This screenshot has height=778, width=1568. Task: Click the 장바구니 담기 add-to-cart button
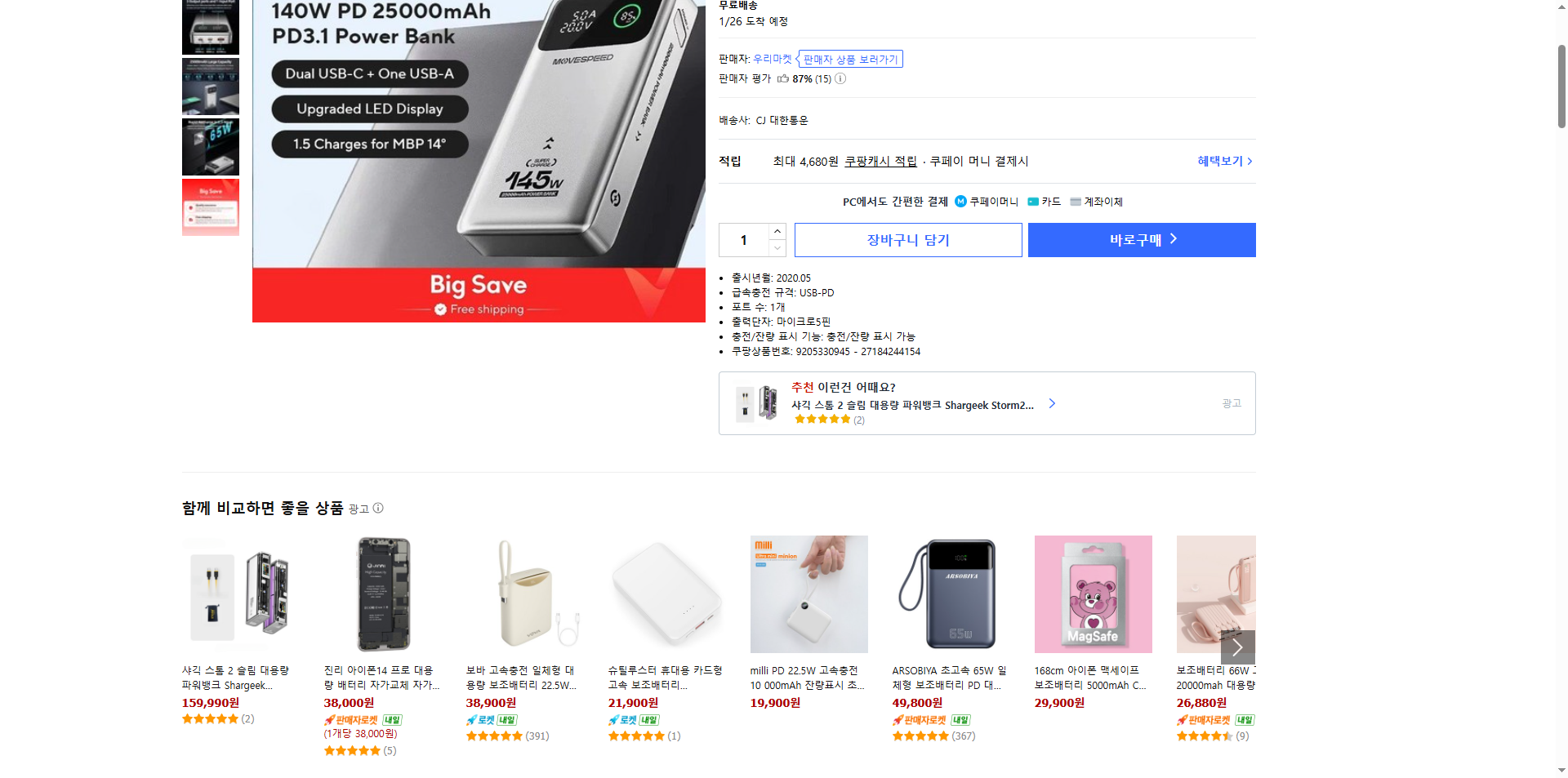907,239
